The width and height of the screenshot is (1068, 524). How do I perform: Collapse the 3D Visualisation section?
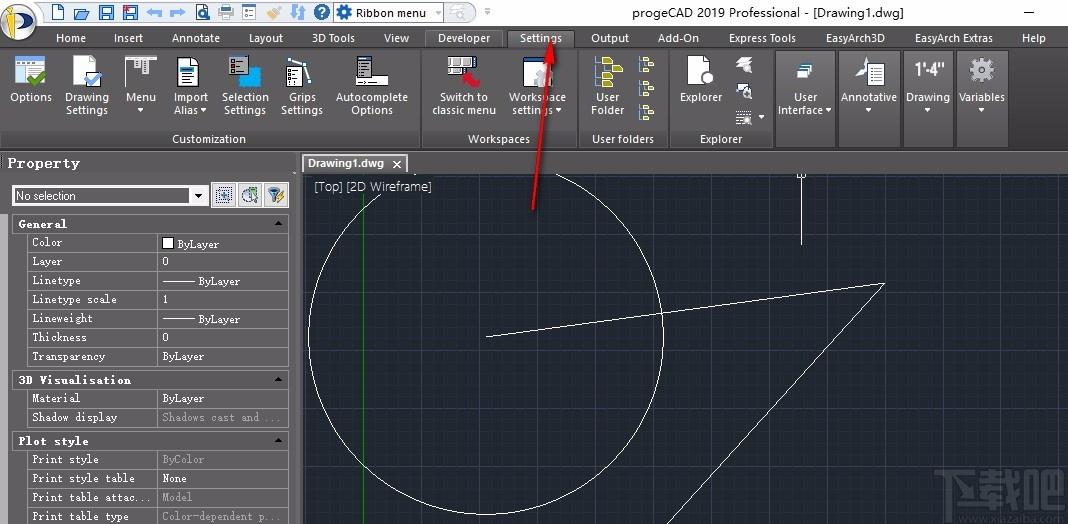[279, 380]
